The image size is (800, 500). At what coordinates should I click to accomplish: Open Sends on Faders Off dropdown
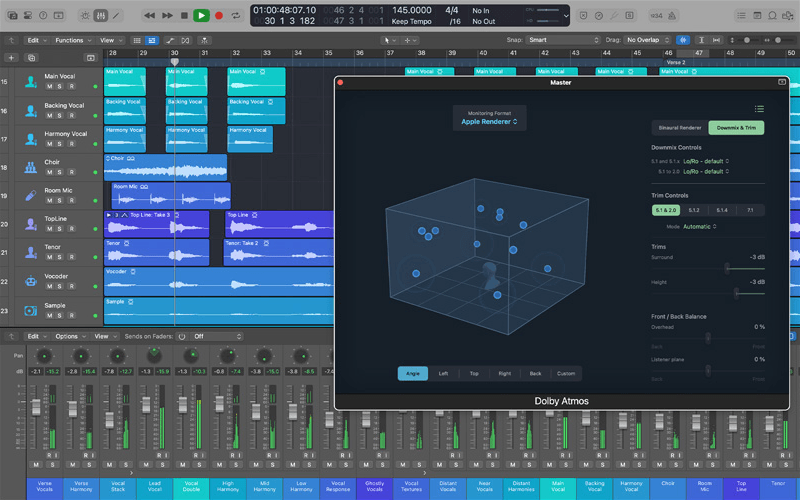[217, 336]
